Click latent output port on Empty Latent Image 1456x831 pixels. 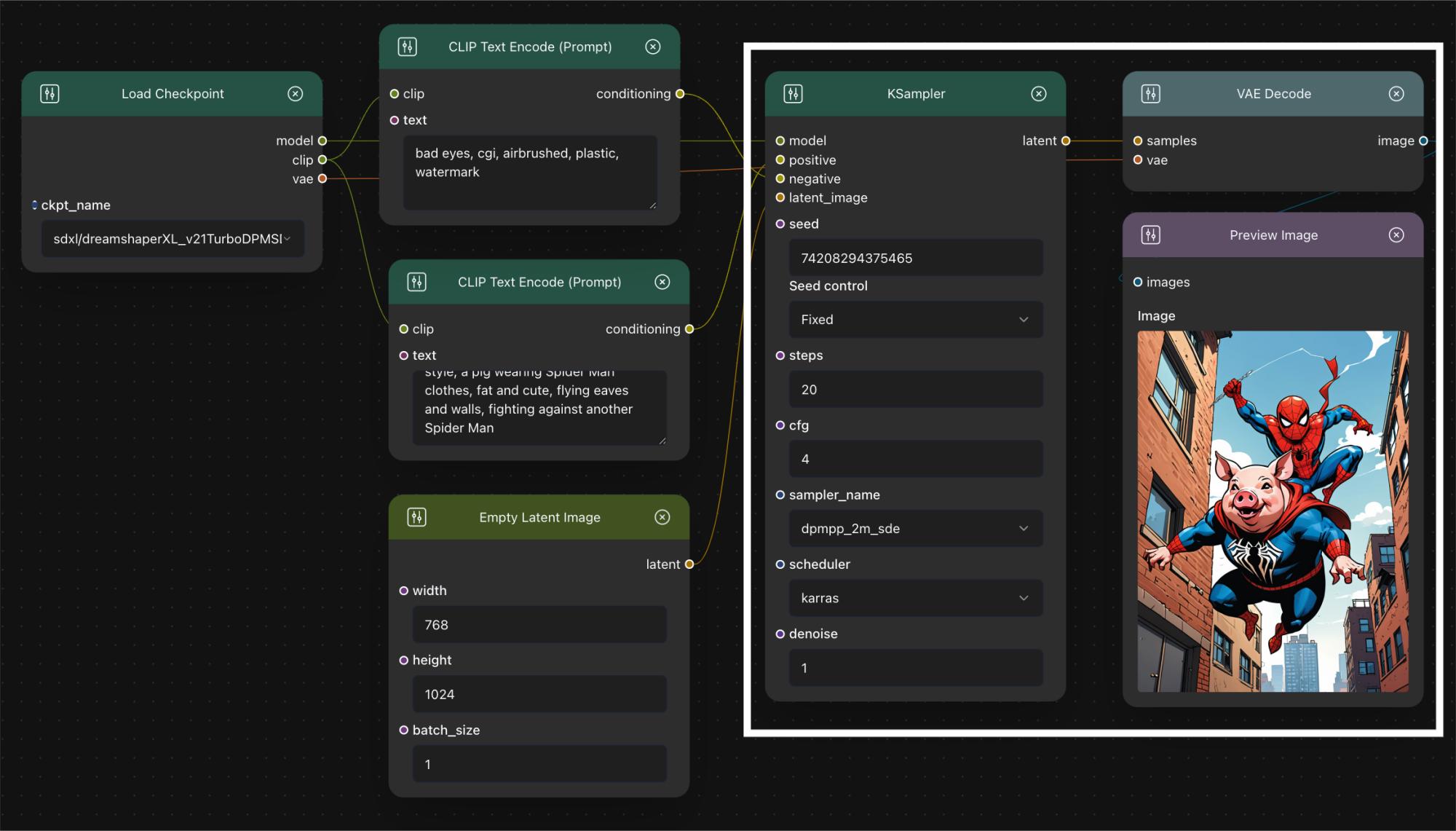click(689, 564)
